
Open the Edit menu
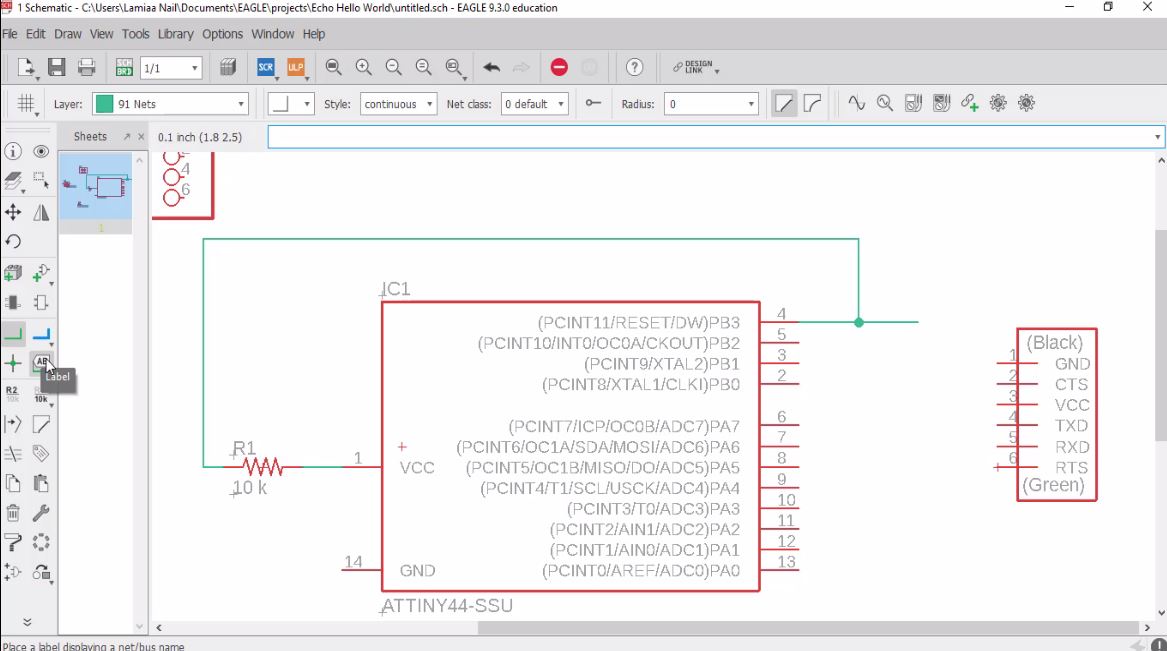(x=36, y=34)
